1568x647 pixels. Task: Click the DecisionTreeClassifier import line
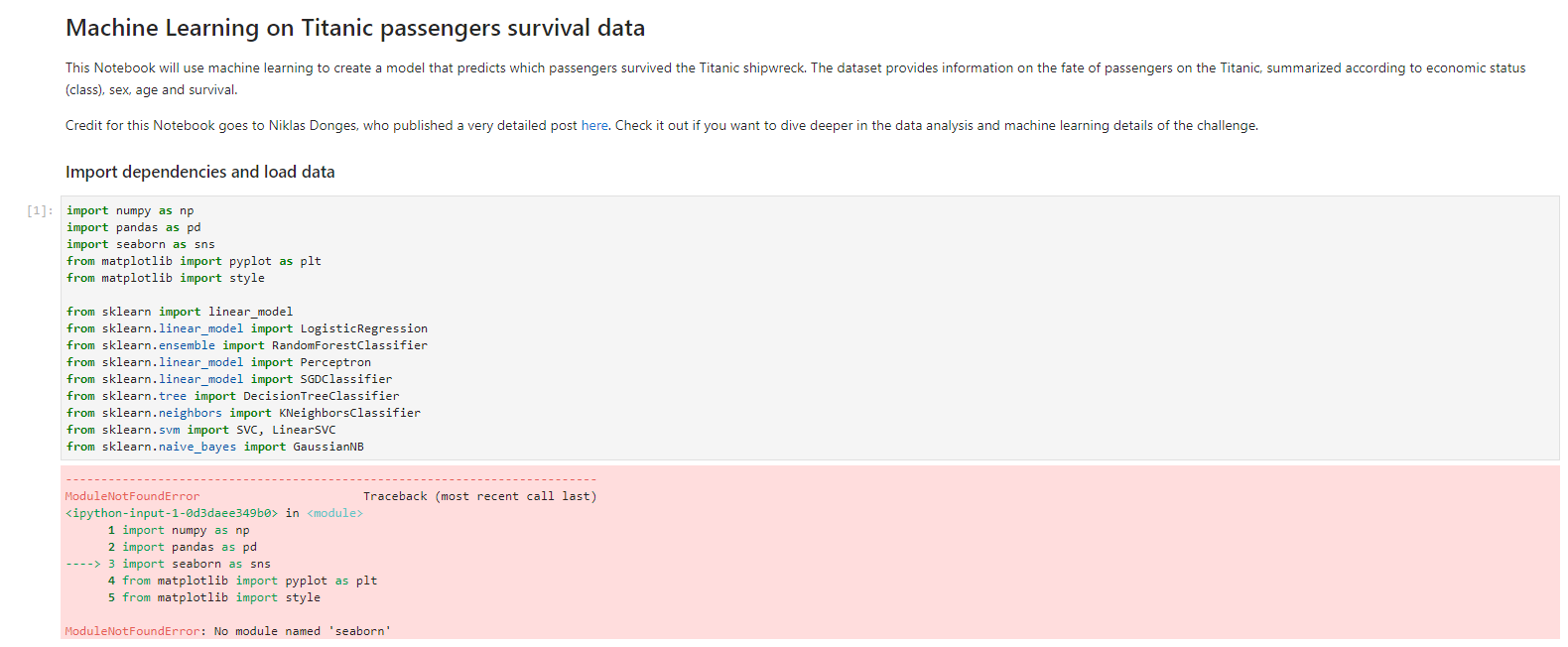tap(233, 396)
